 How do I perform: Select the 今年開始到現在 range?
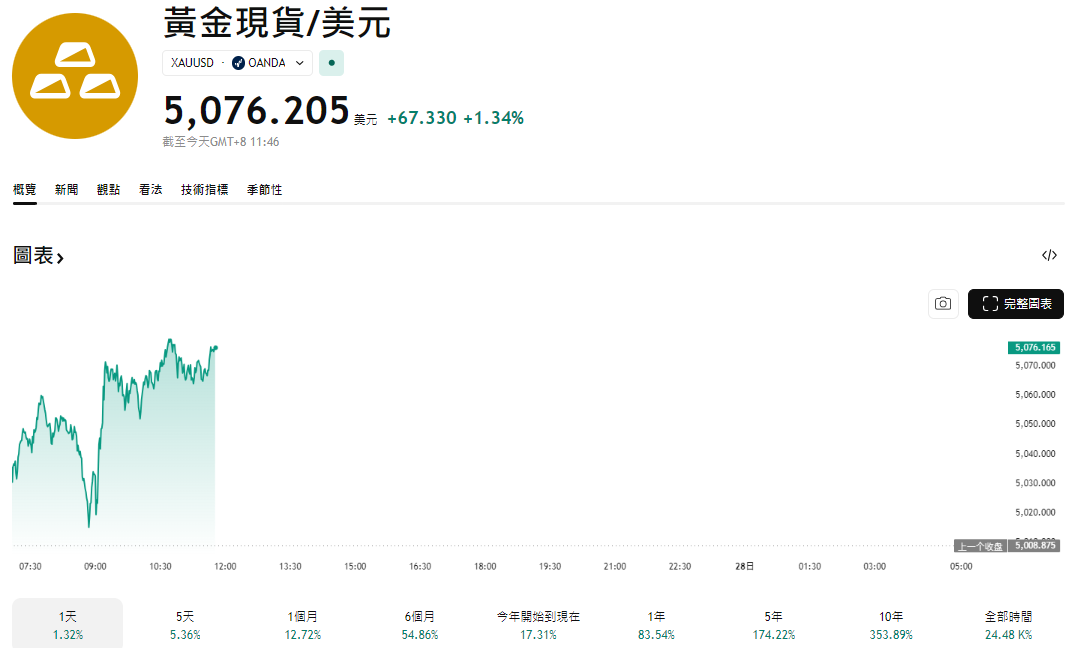(x=538, y=625)
